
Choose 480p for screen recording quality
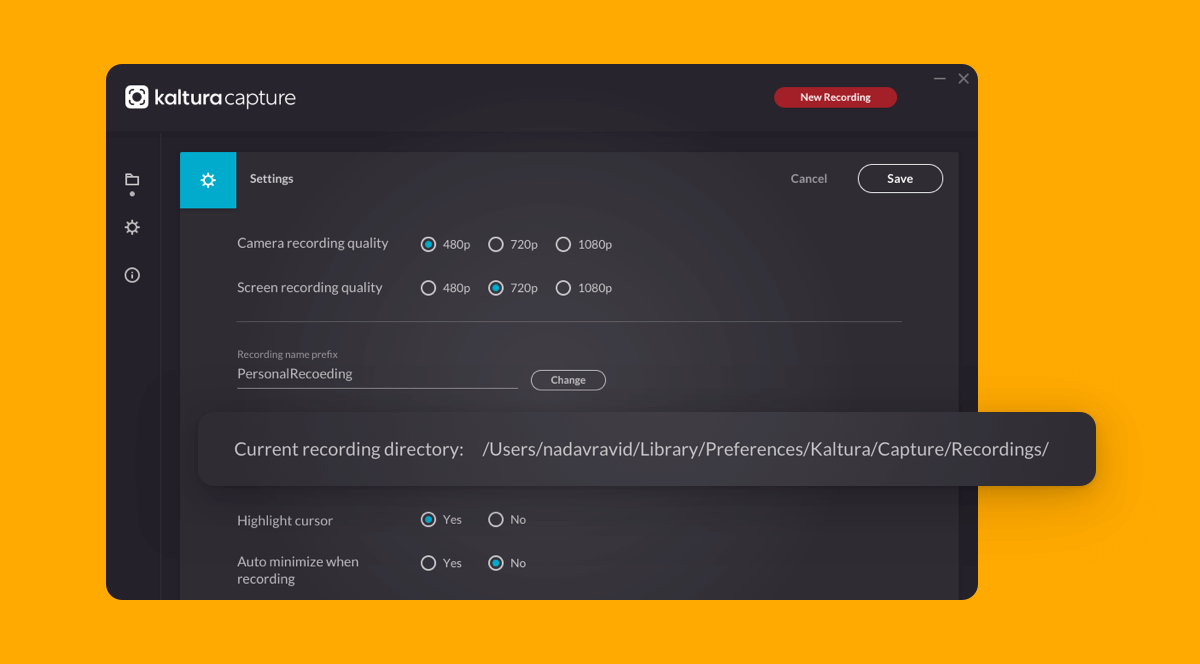tap(429, 288)
